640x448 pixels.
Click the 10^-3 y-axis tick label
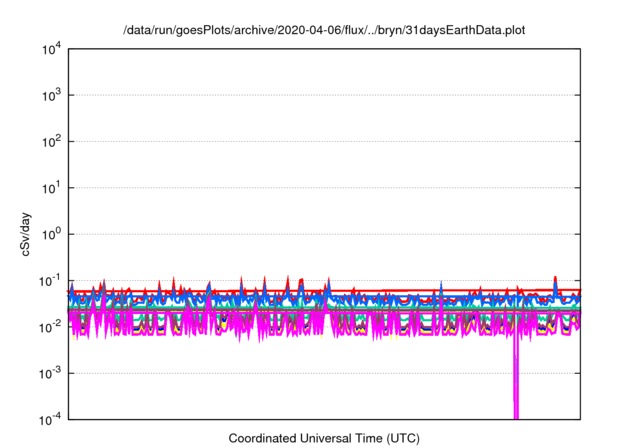pos(50,372)
